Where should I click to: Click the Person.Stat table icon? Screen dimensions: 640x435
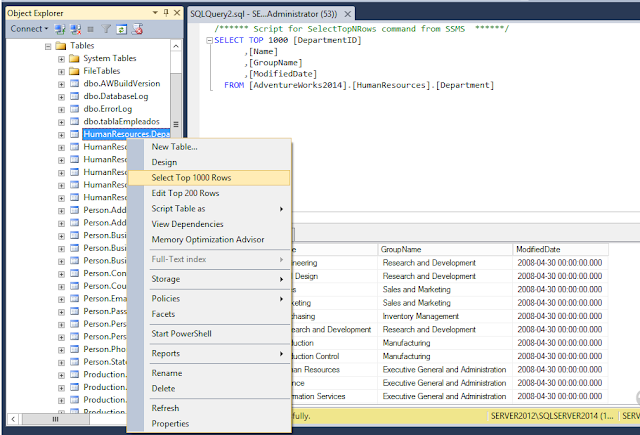74,362
